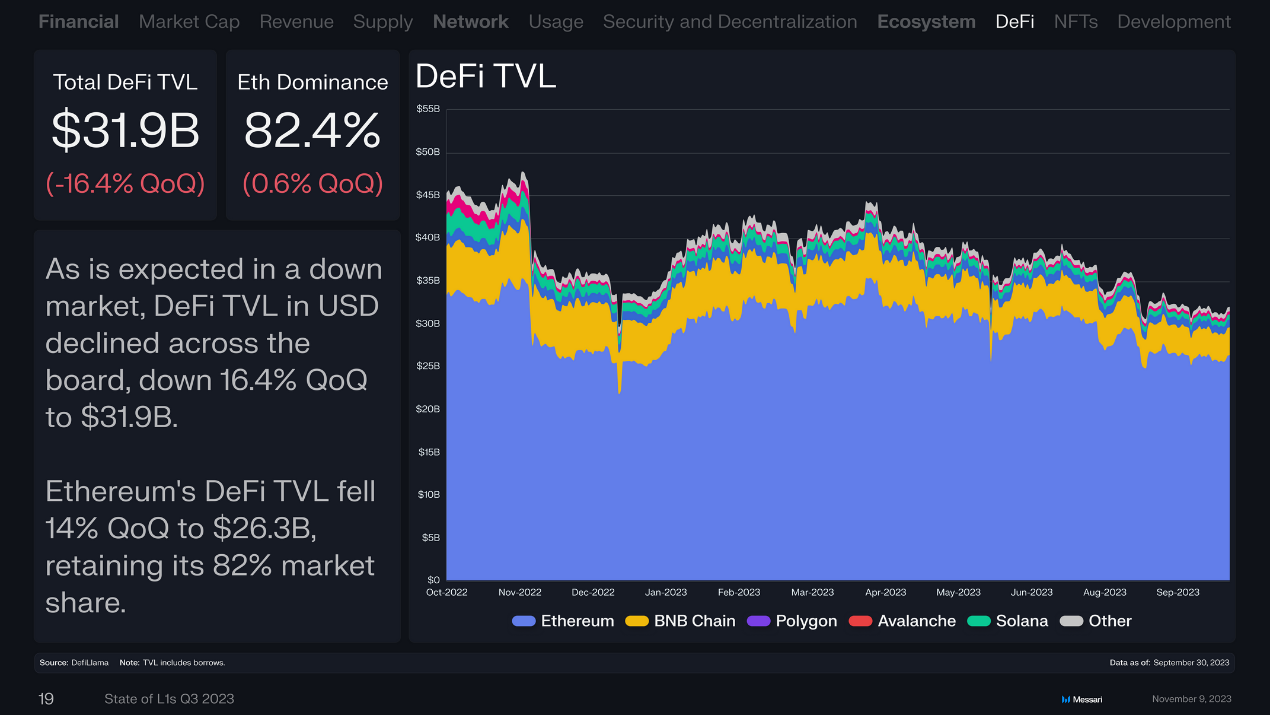1270x715 pixels.
Task: Open Security and Decentralization tab
Action: click(729, 21)
